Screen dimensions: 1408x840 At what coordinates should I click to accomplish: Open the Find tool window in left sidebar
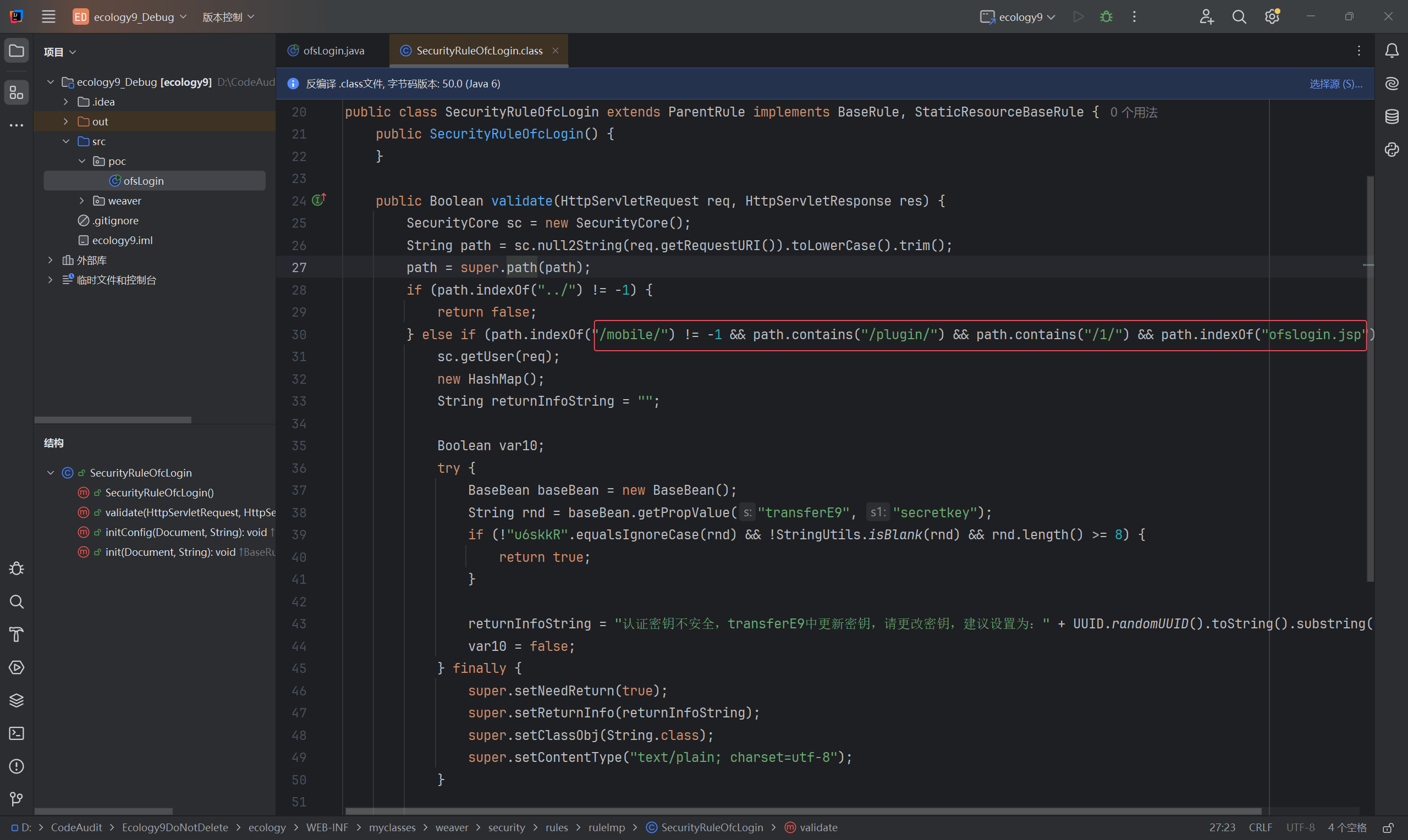coord(16,601)
